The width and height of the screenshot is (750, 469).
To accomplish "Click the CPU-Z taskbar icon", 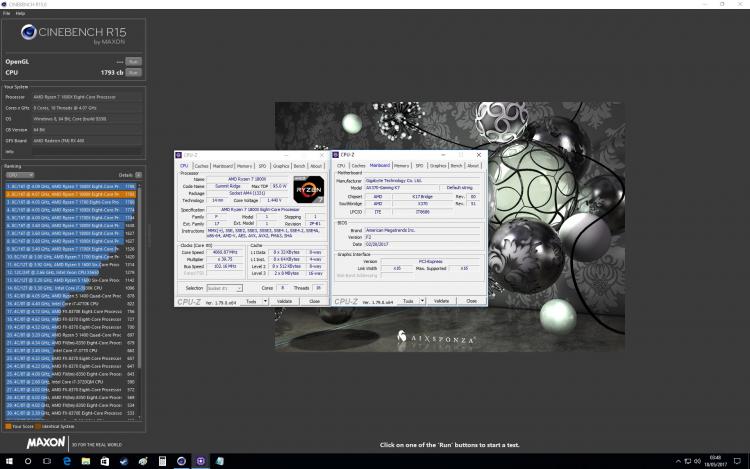I will point(200,461).
